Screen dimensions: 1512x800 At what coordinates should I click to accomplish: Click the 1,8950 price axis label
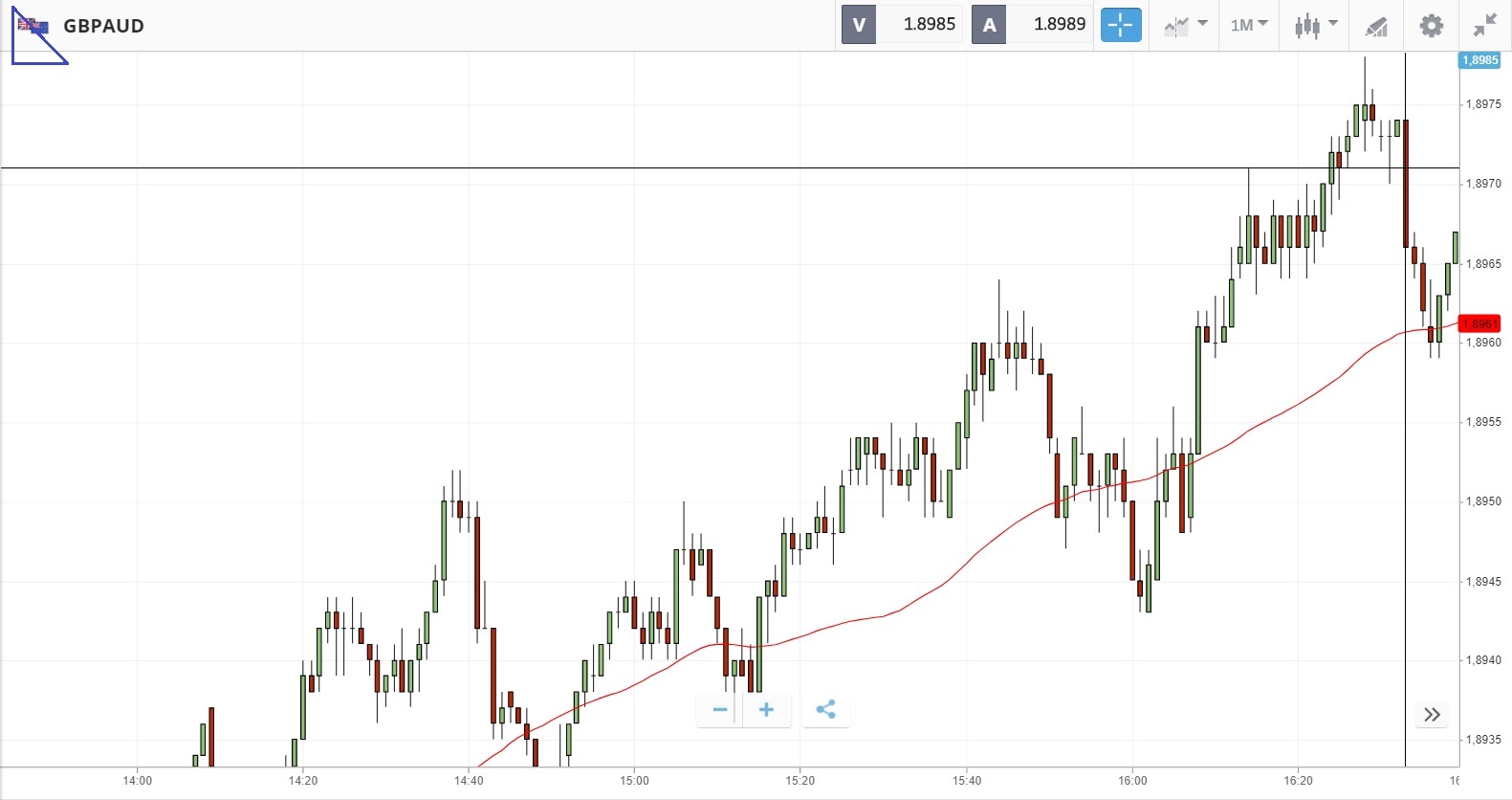[x=1483, y=501]
